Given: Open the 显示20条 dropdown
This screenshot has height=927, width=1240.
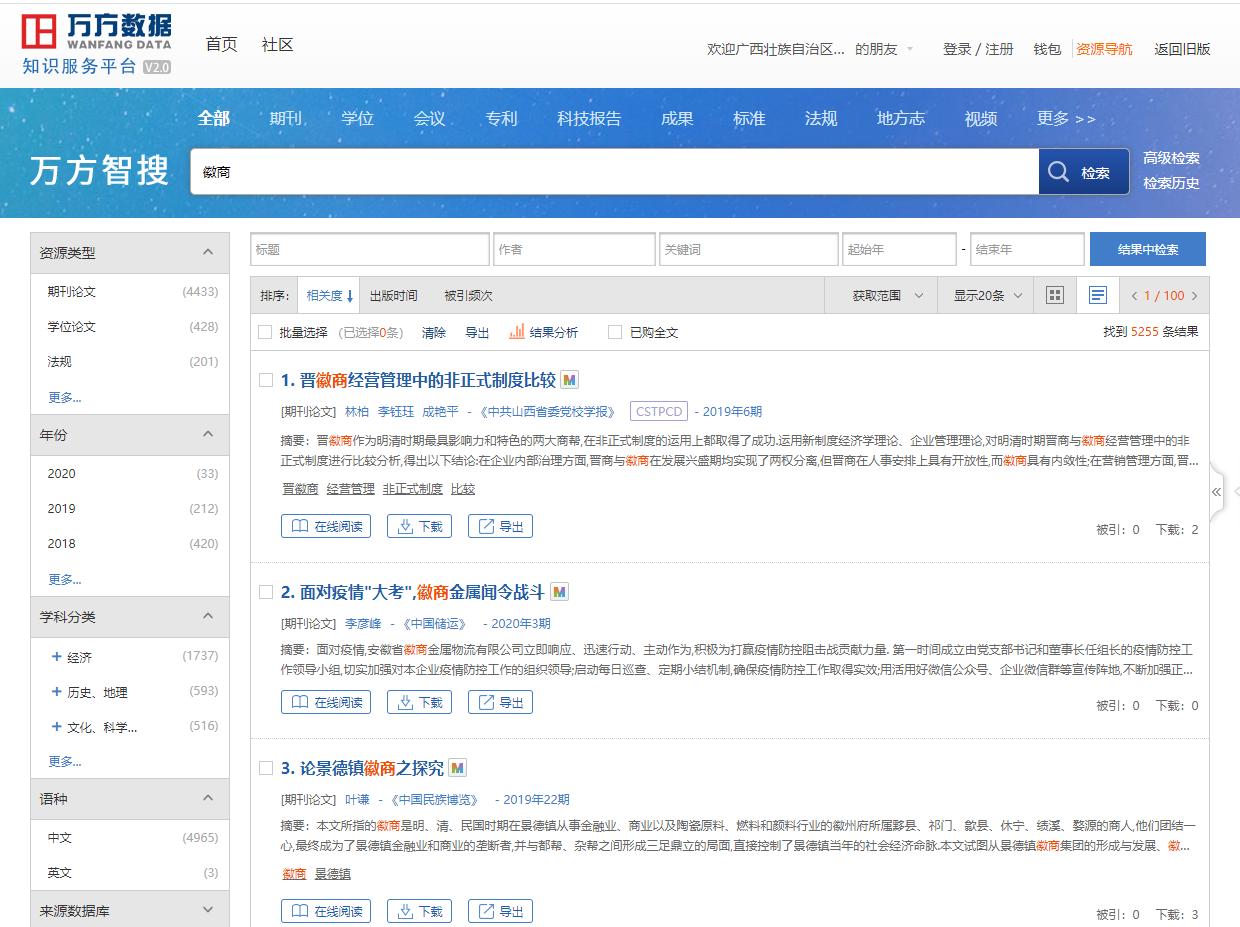Looking at the screenshot, I should click(985, 295).
